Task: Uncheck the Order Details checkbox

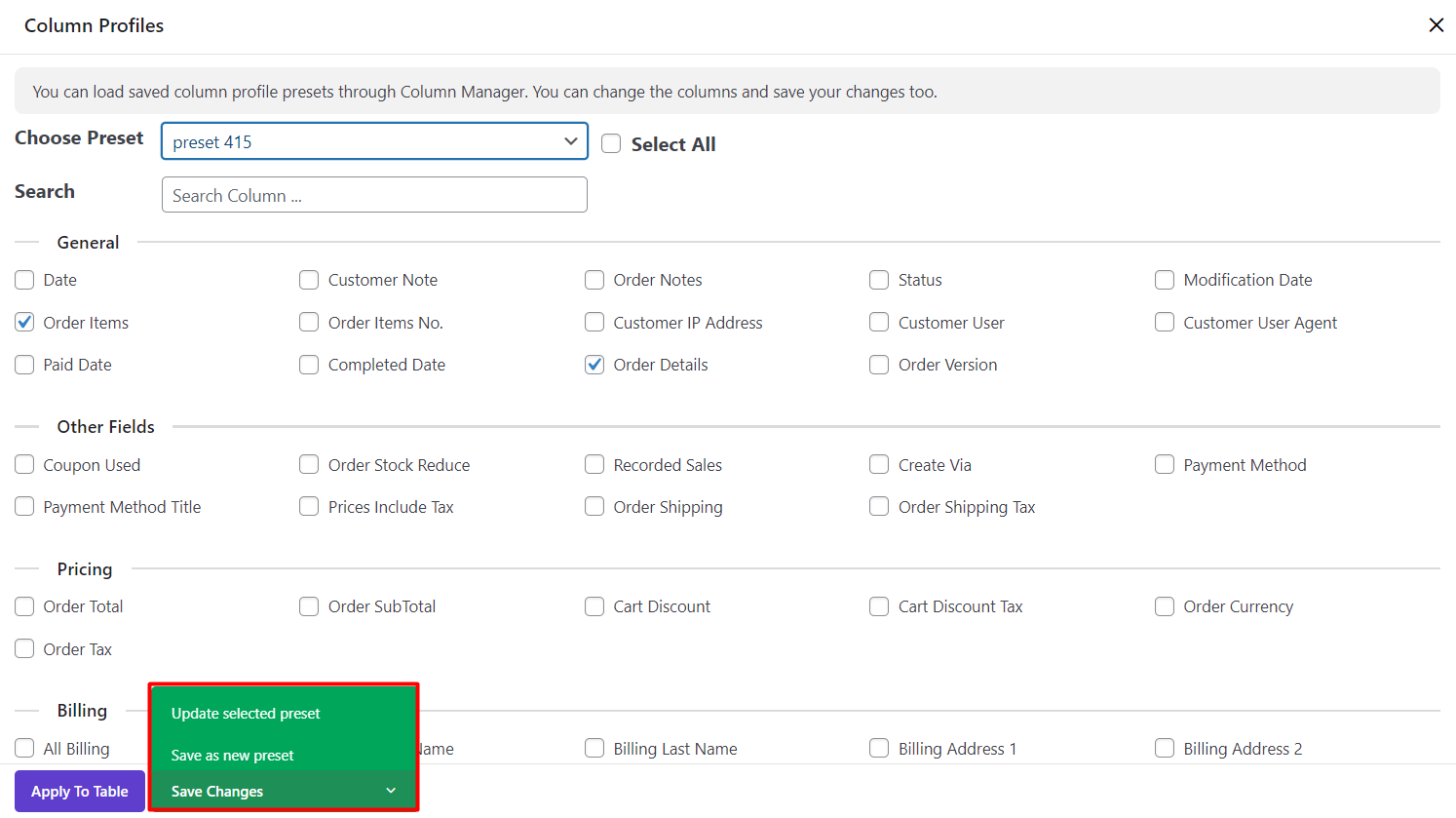Action: pos(594,365)
